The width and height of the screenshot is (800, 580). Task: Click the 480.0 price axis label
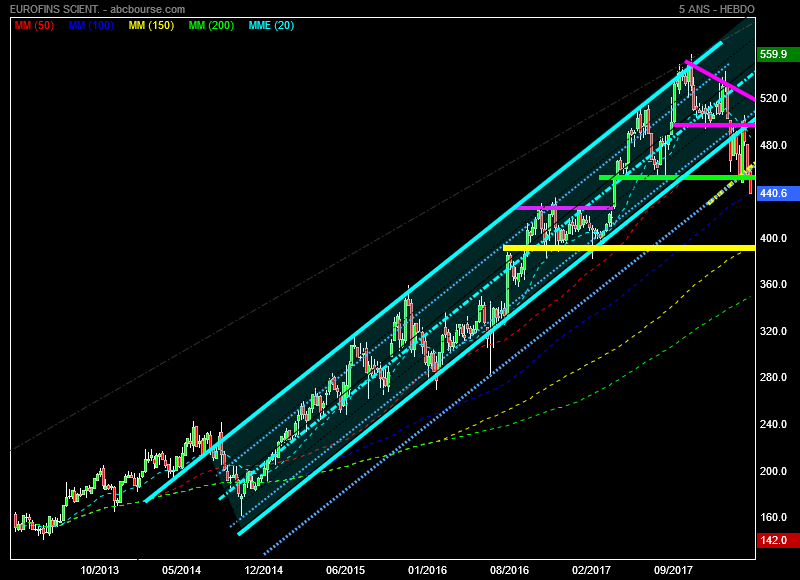pos(773,145)
